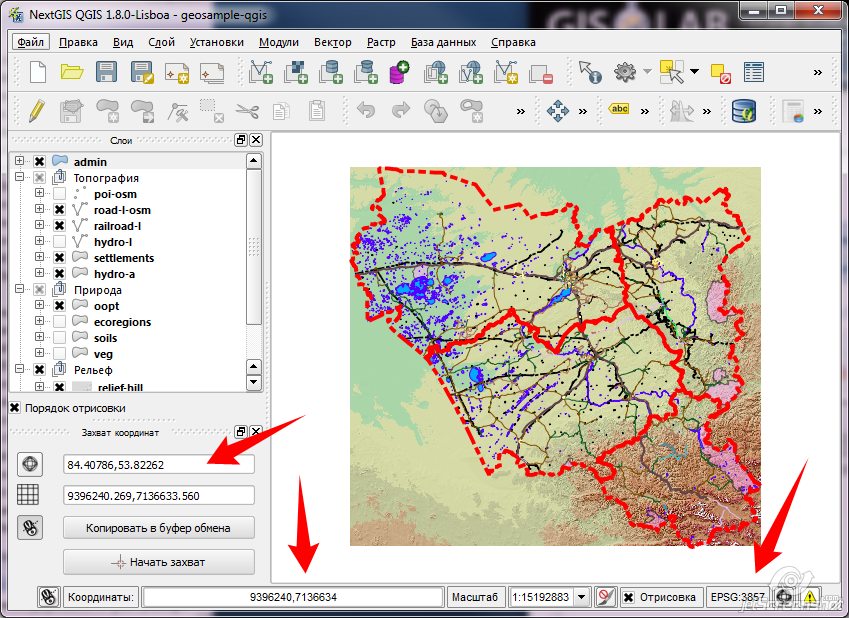Open New Print Composer icon
849x618 pixels.
(177, 73)
